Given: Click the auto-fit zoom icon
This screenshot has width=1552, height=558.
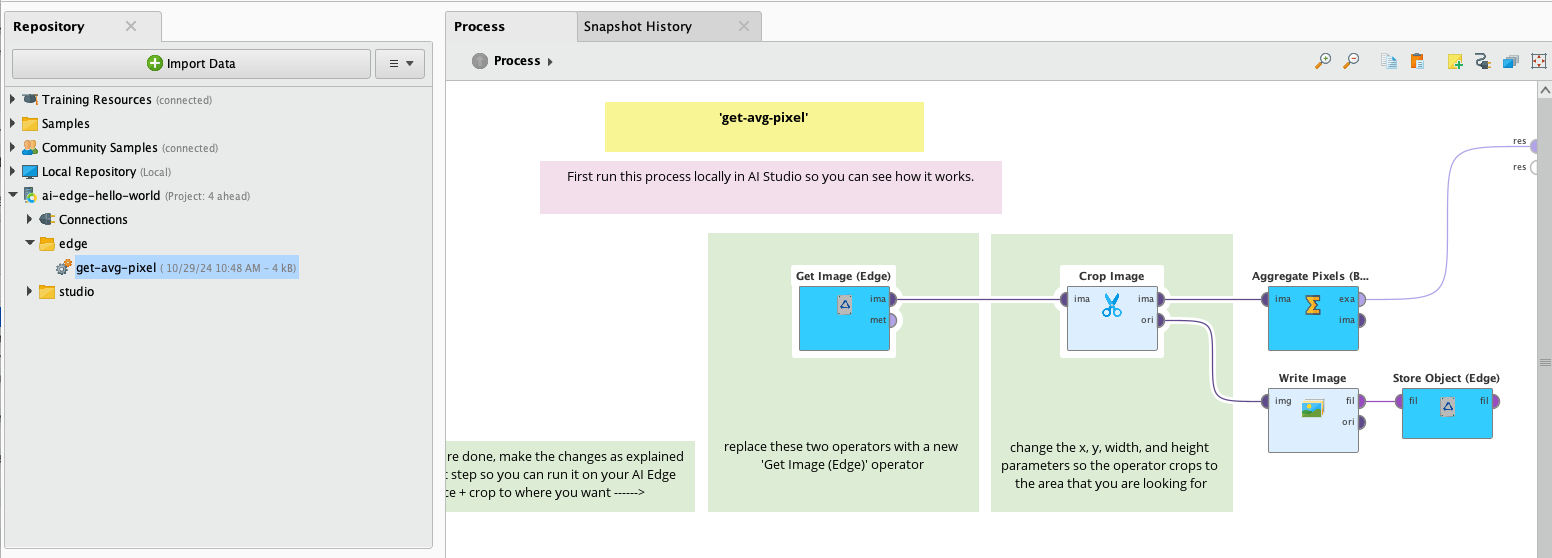Looking at the screenshot, I should (x=1539, y=61).
